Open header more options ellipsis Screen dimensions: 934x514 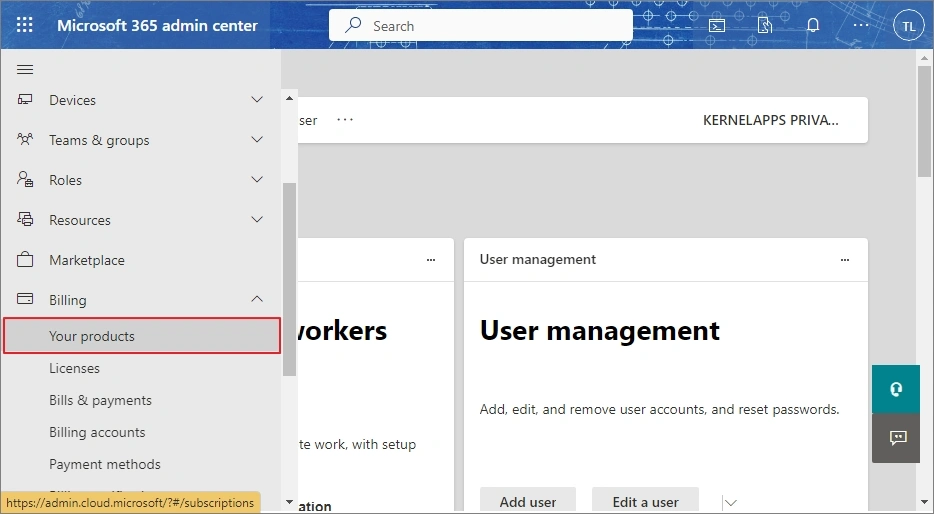[861, 25]
